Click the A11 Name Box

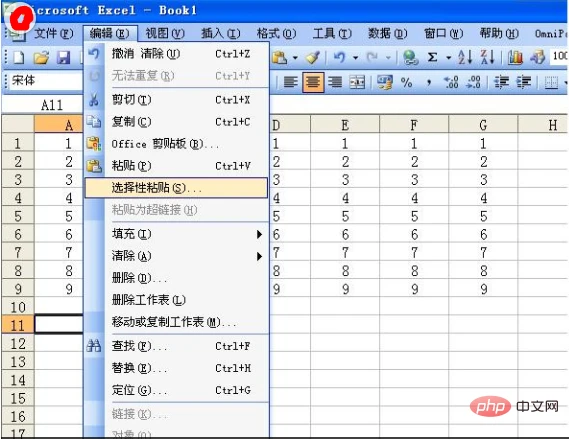(43, 105)
